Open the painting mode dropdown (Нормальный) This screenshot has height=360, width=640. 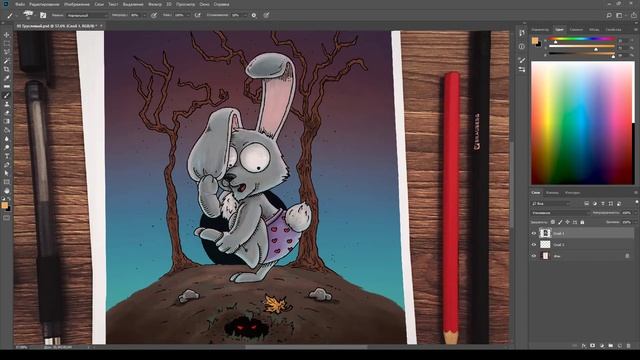(87, 15)
